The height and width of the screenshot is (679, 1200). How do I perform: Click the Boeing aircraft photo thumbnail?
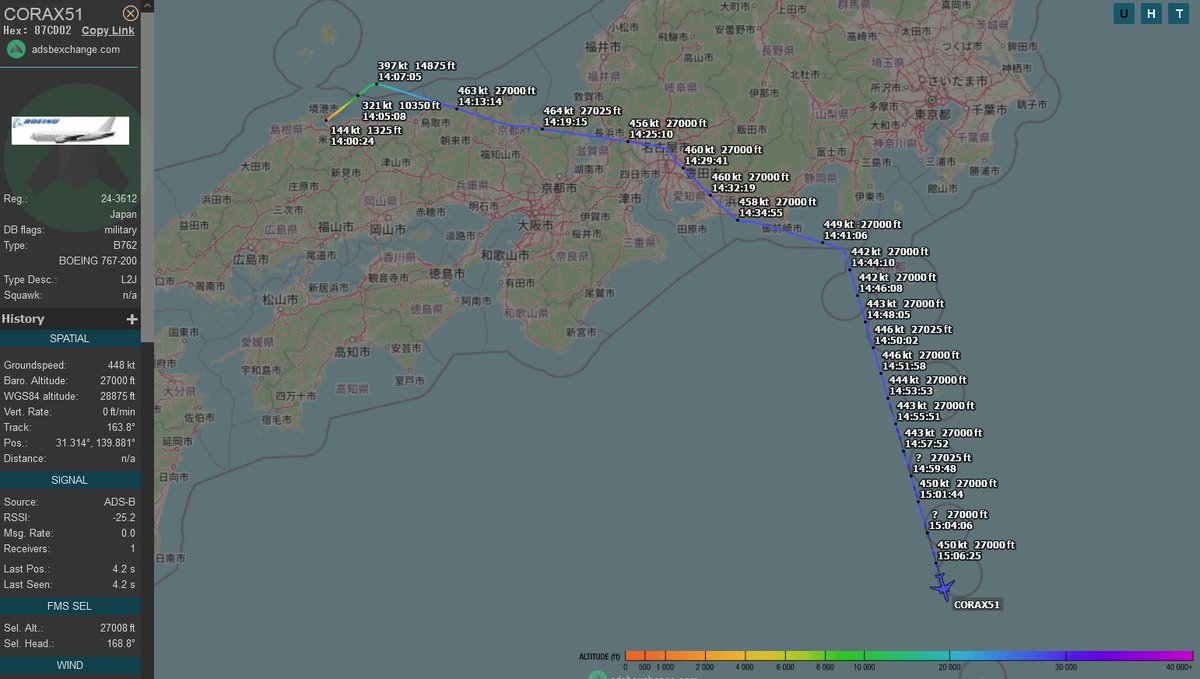[70, 130]
